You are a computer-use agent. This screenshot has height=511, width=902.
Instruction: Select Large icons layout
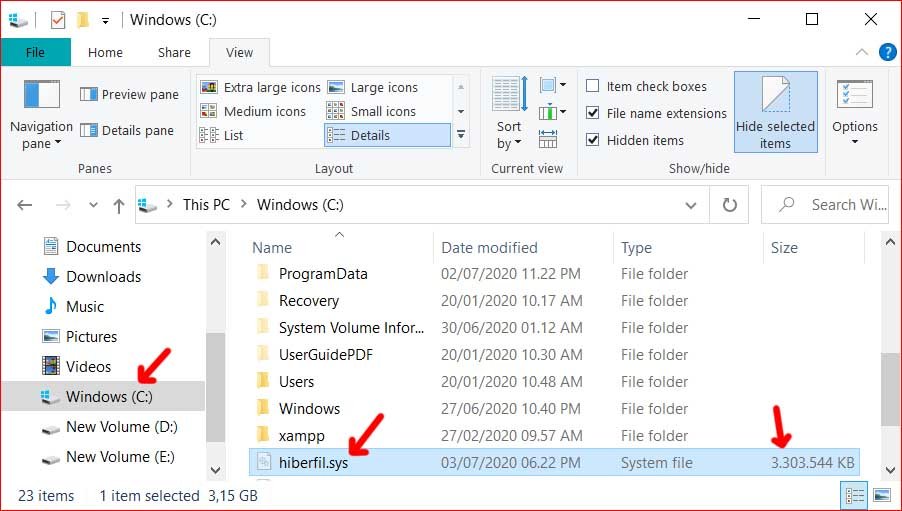[373, 87]
